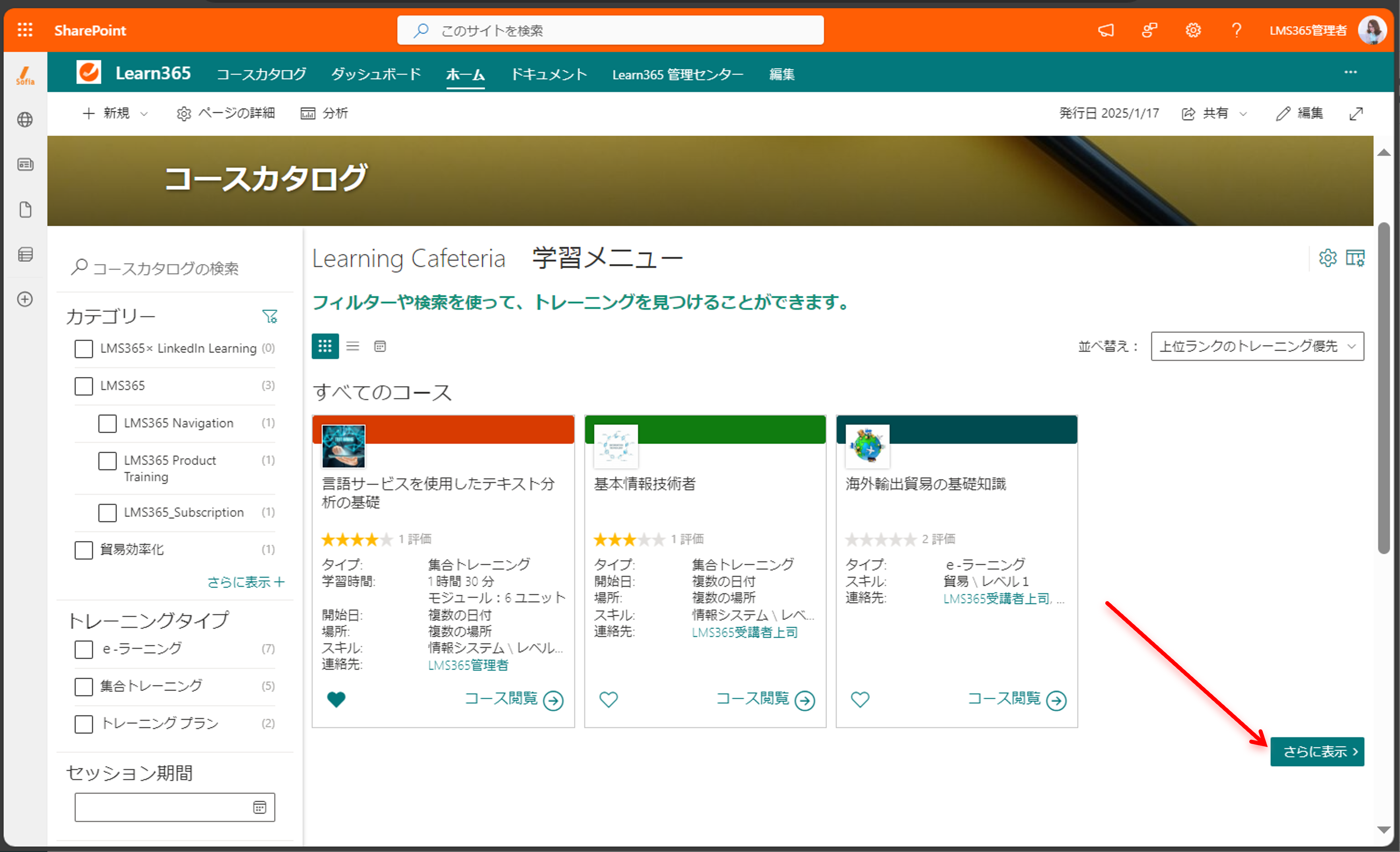Click the megaphone announcements icon in header

(x=1106, y=30)
